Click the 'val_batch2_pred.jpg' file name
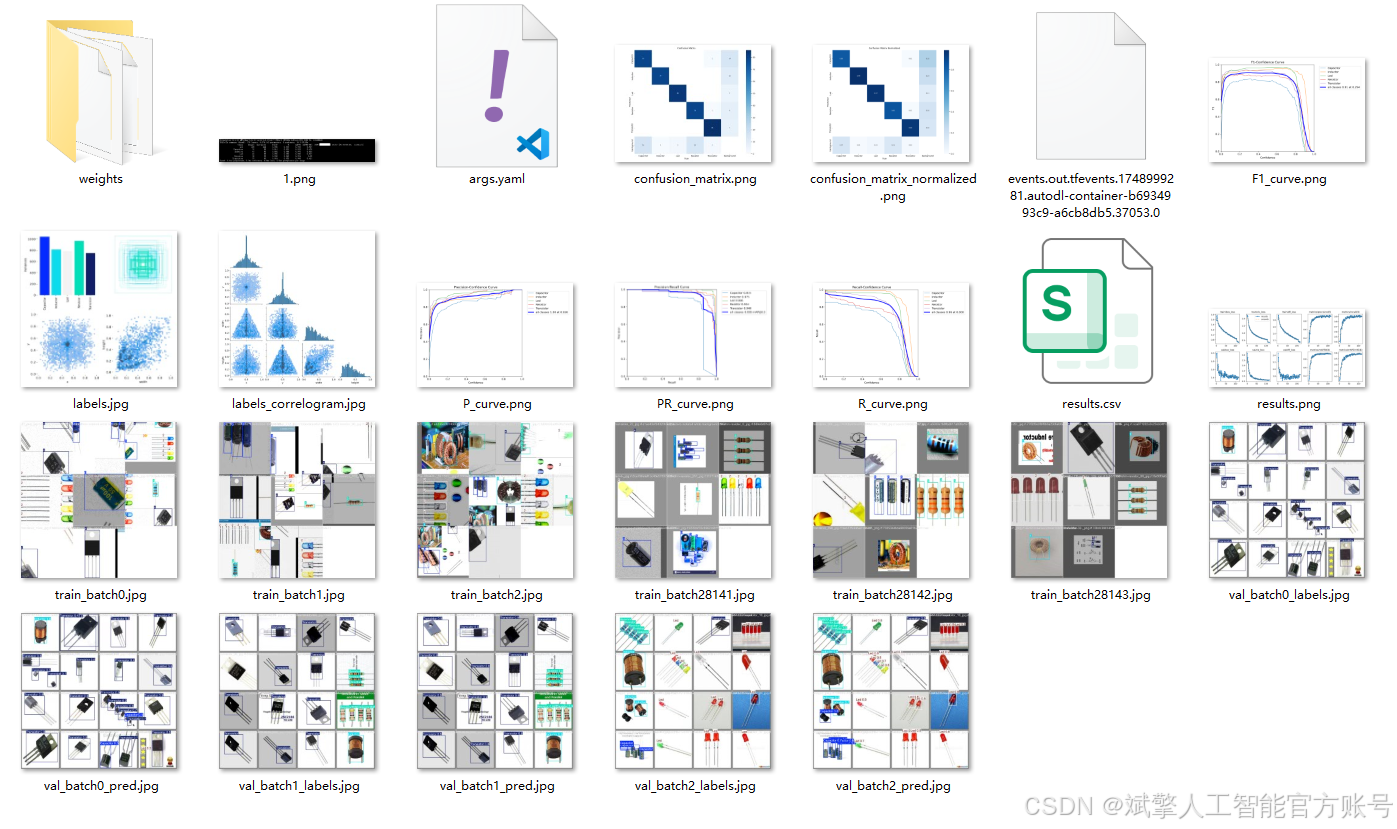1397x829 pixels. (x=892, y=785)
